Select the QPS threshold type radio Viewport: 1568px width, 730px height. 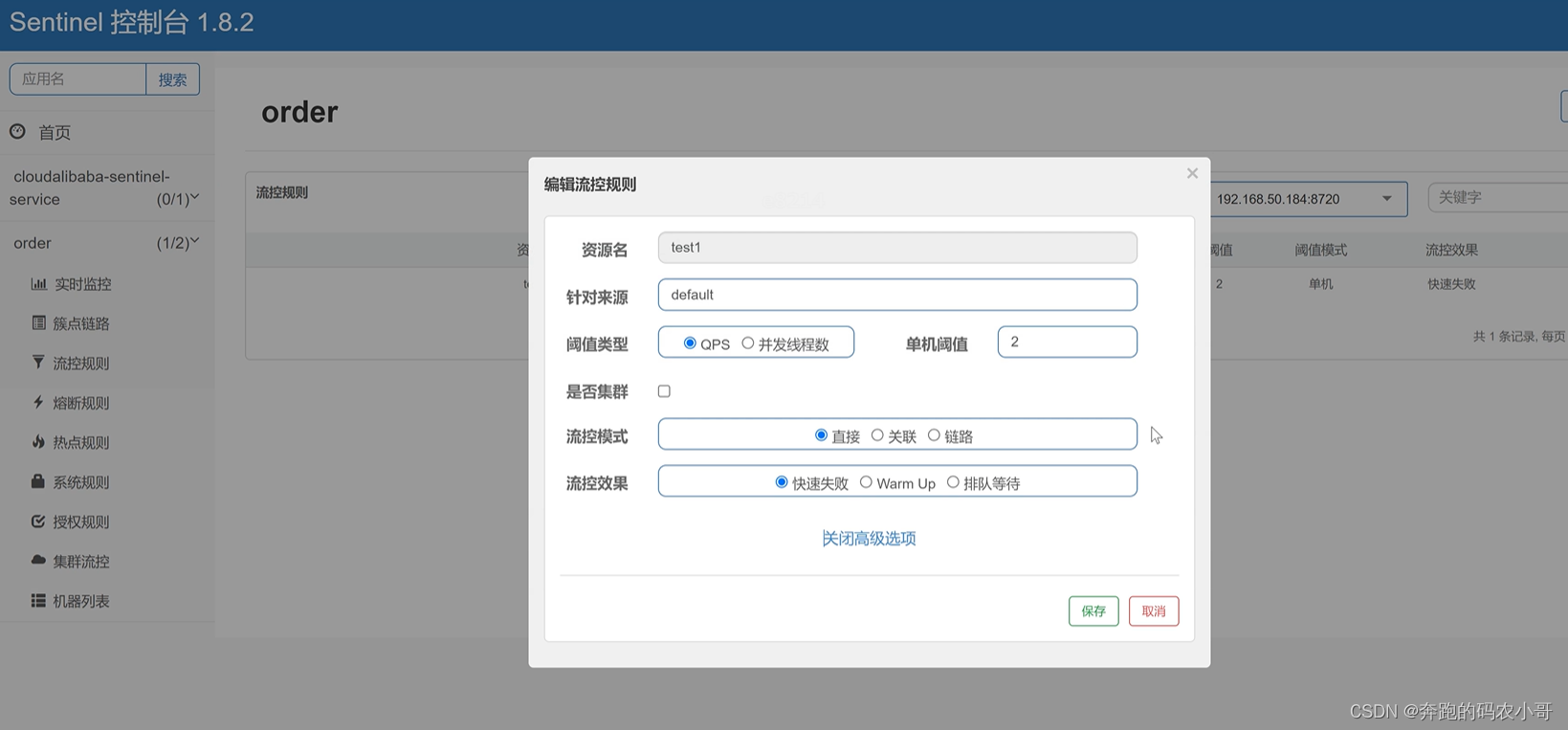690,343
